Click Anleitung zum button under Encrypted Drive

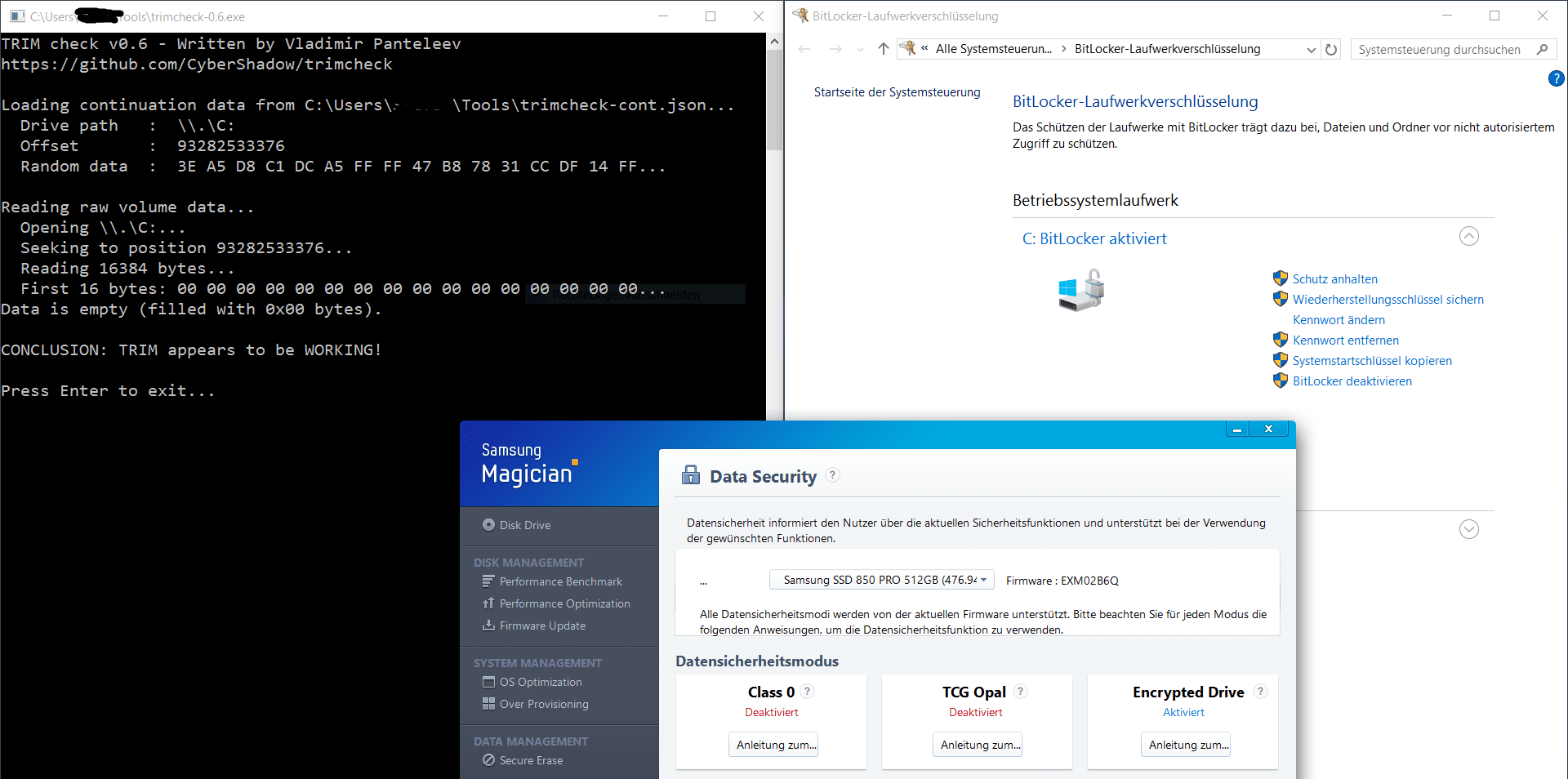(x=1185, y=745)
